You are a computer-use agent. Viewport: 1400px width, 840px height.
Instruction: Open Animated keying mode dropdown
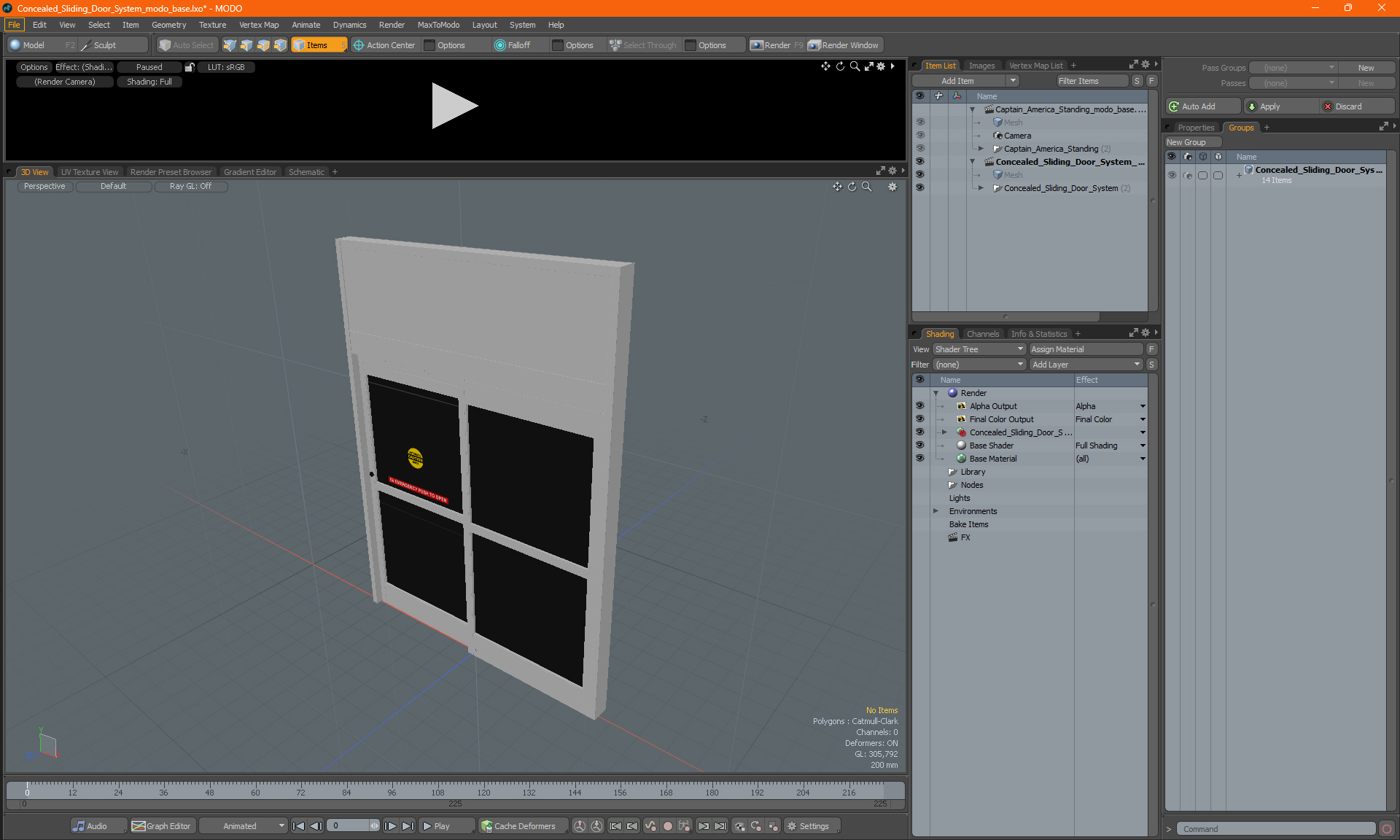244,826
